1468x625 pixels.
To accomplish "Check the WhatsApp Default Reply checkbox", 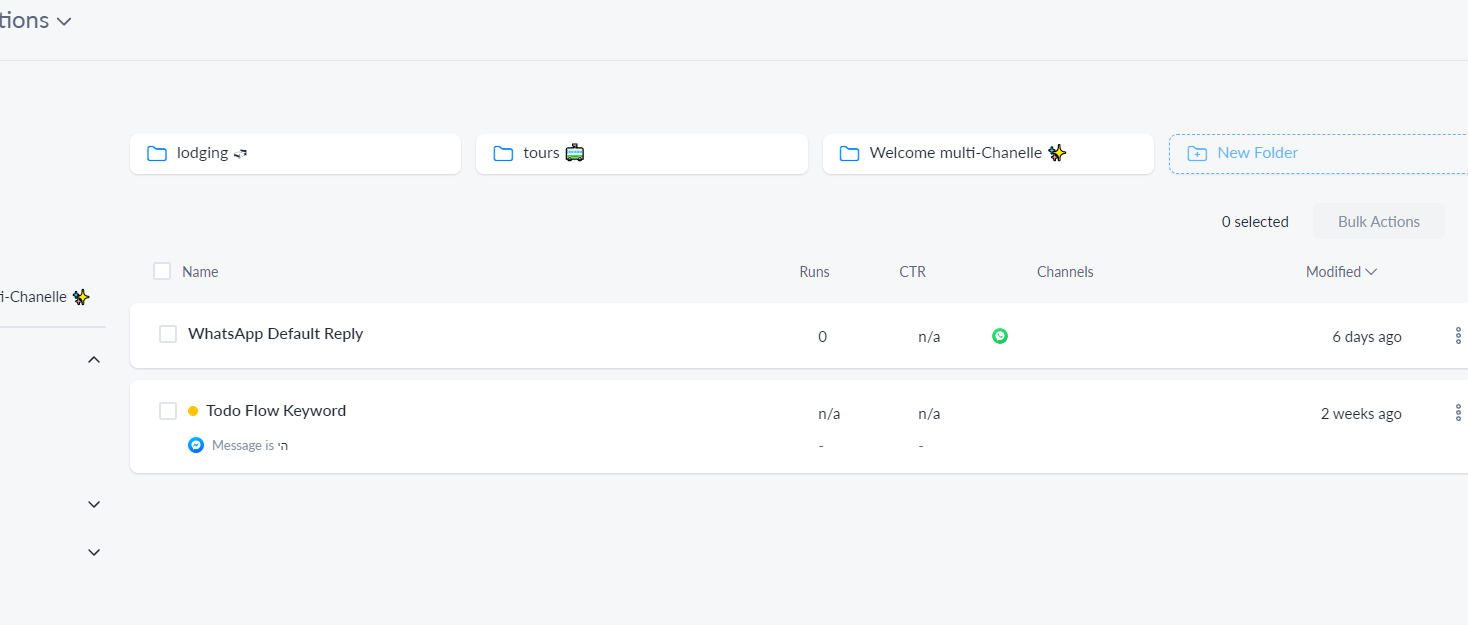I will tap(168, 334).
